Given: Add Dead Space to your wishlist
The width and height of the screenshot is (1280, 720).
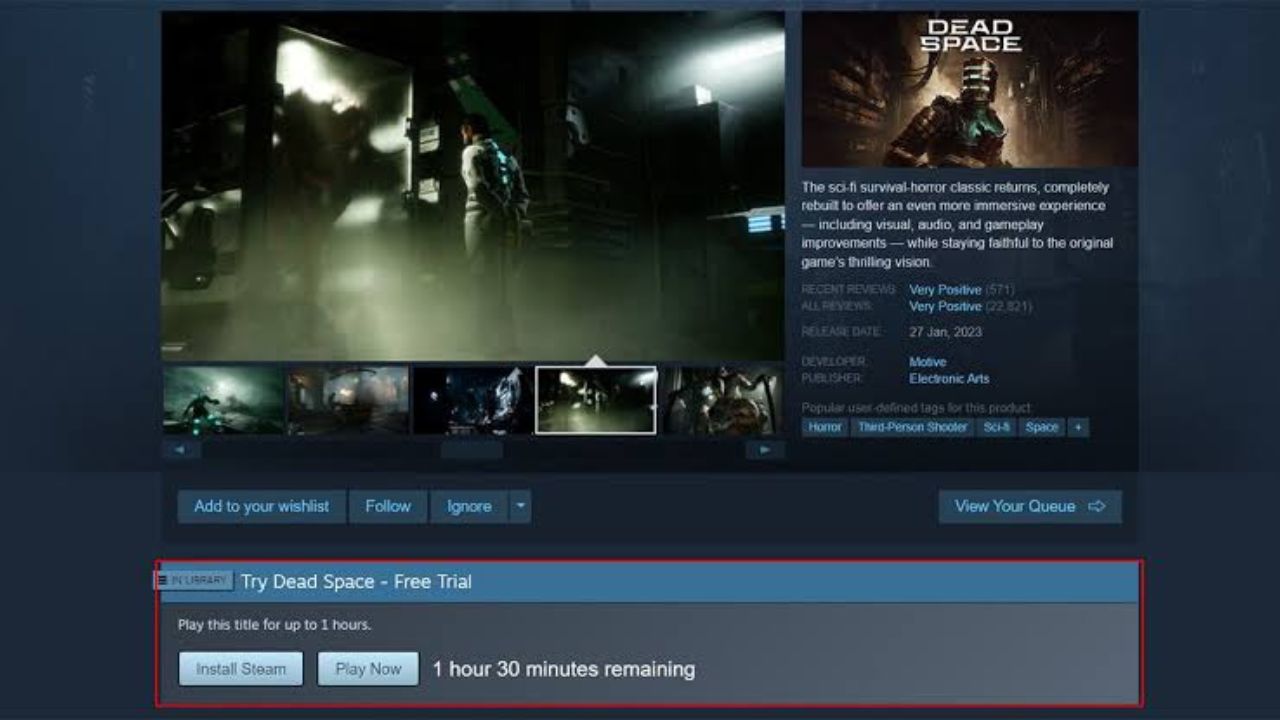Looking at the screenshot, I should click(x=261, y=506).
